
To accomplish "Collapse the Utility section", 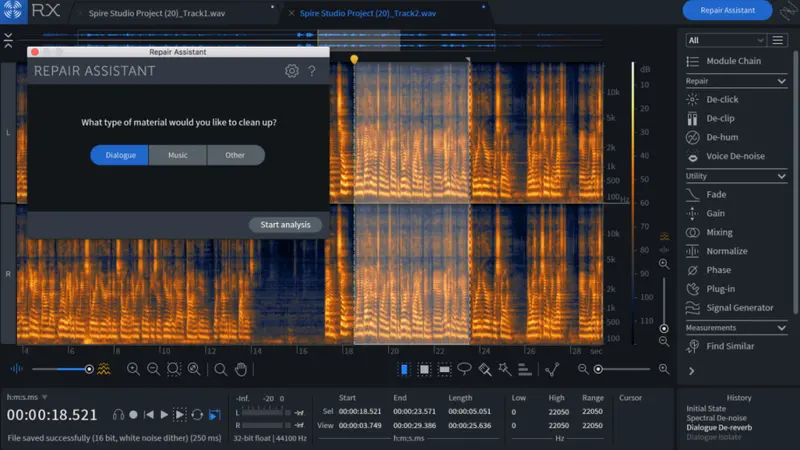I will coord(781,176).
